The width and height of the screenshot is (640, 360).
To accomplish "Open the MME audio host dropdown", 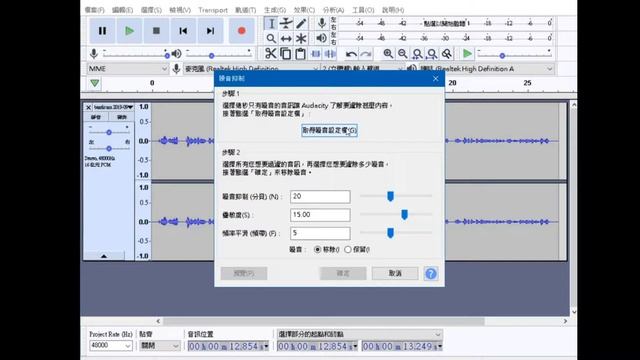I will pyautogui.click(x=128, y=69).
